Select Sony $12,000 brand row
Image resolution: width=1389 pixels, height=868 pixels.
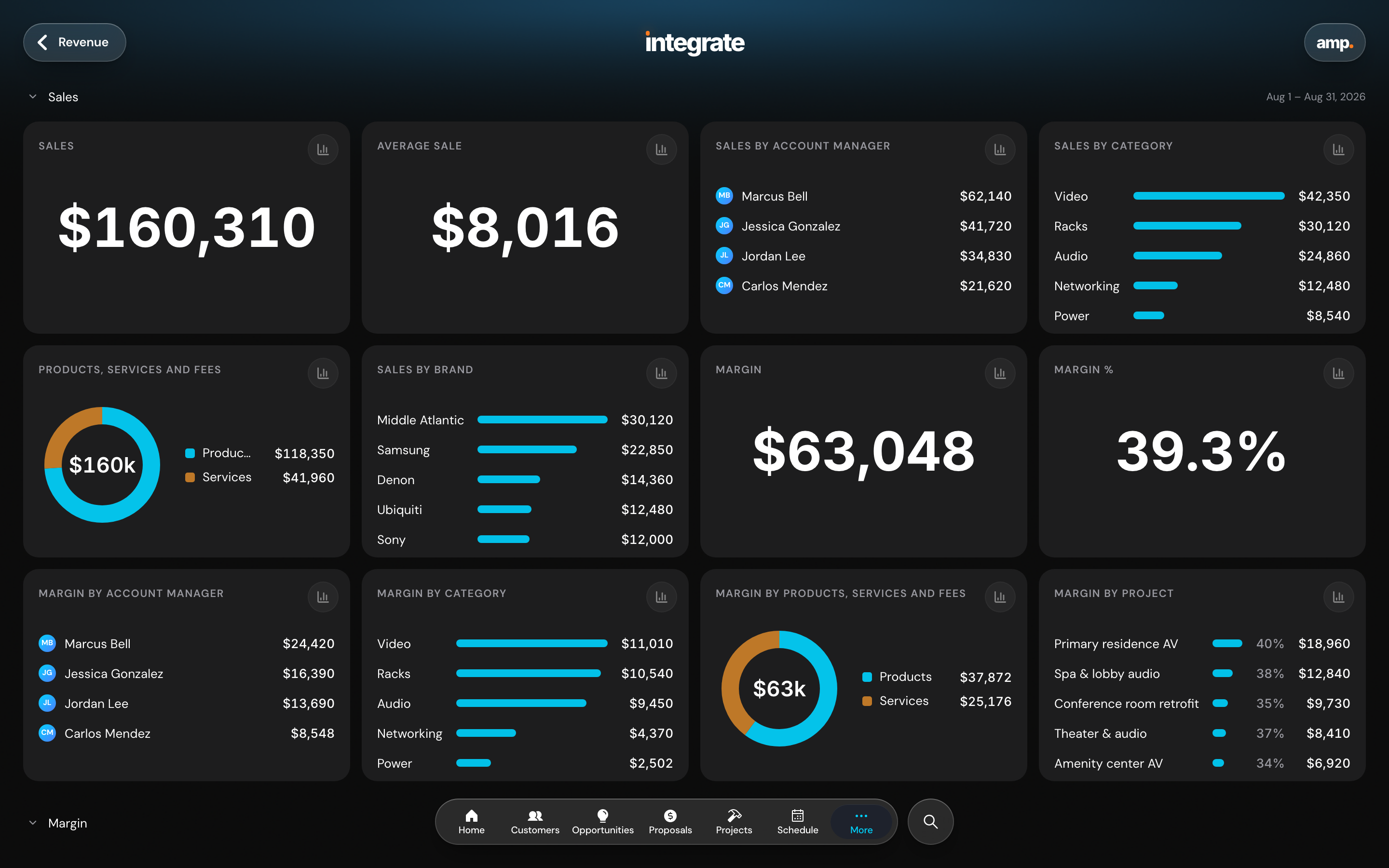pyautogui.click(x=525, y=540)
